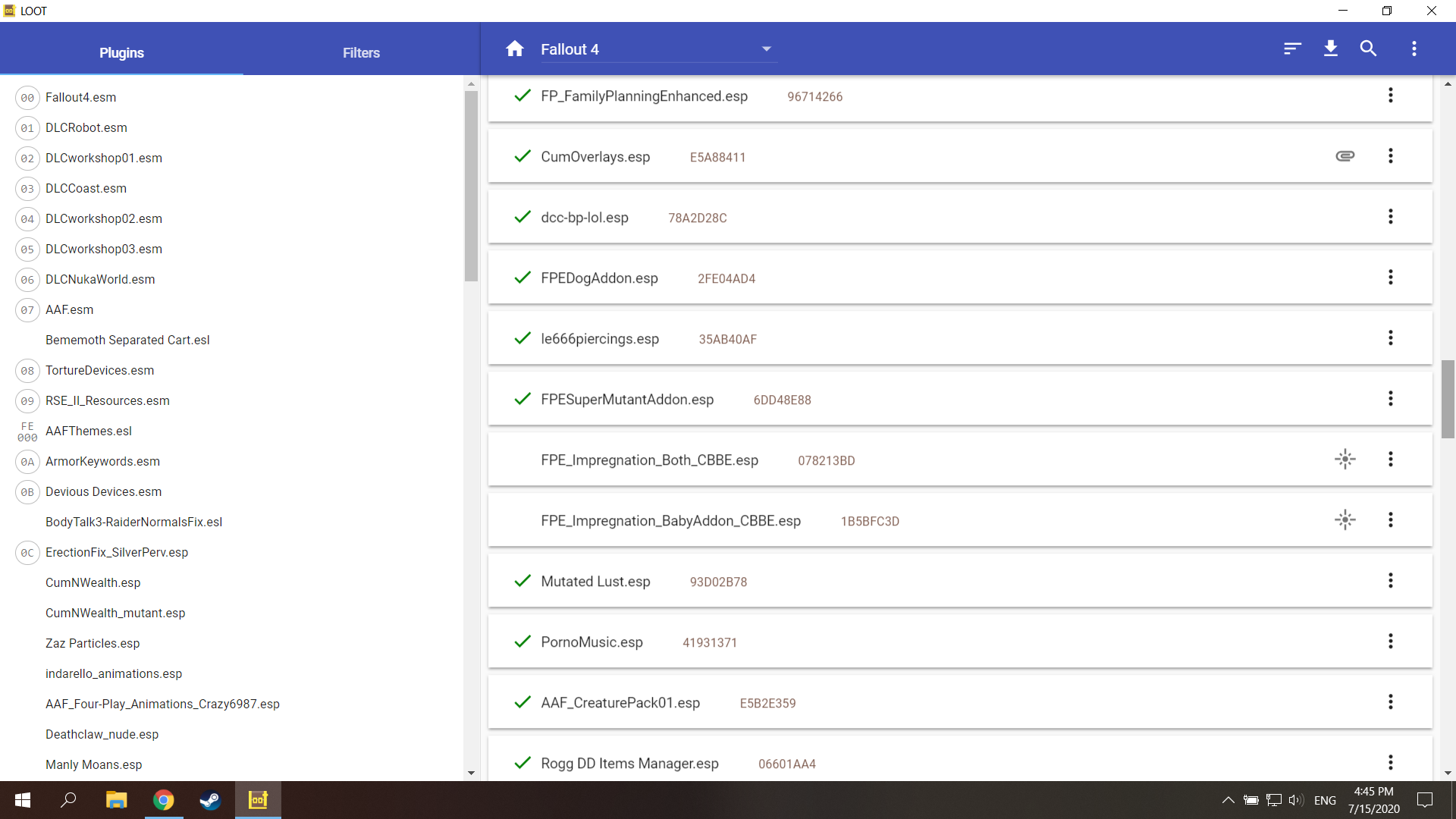Screen dimensions: 1456x819
Task: Click the star icon on FPE_Impregnation_Both_CBBE.esp
Action: pos(1345,460)
